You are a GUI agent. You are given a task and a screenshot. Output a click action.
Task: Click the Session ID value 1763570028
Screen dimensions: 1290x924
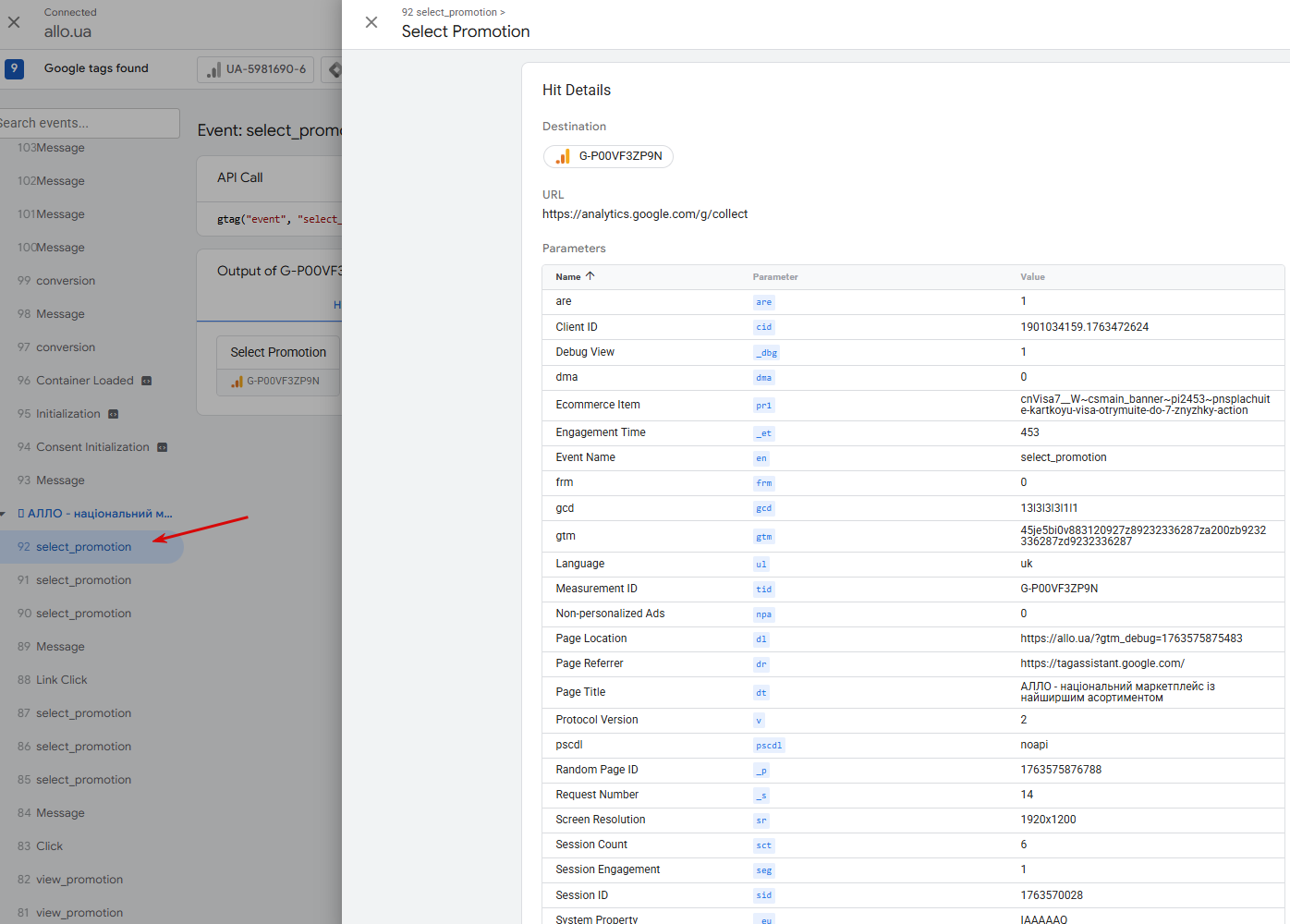tap(1052, 895)
